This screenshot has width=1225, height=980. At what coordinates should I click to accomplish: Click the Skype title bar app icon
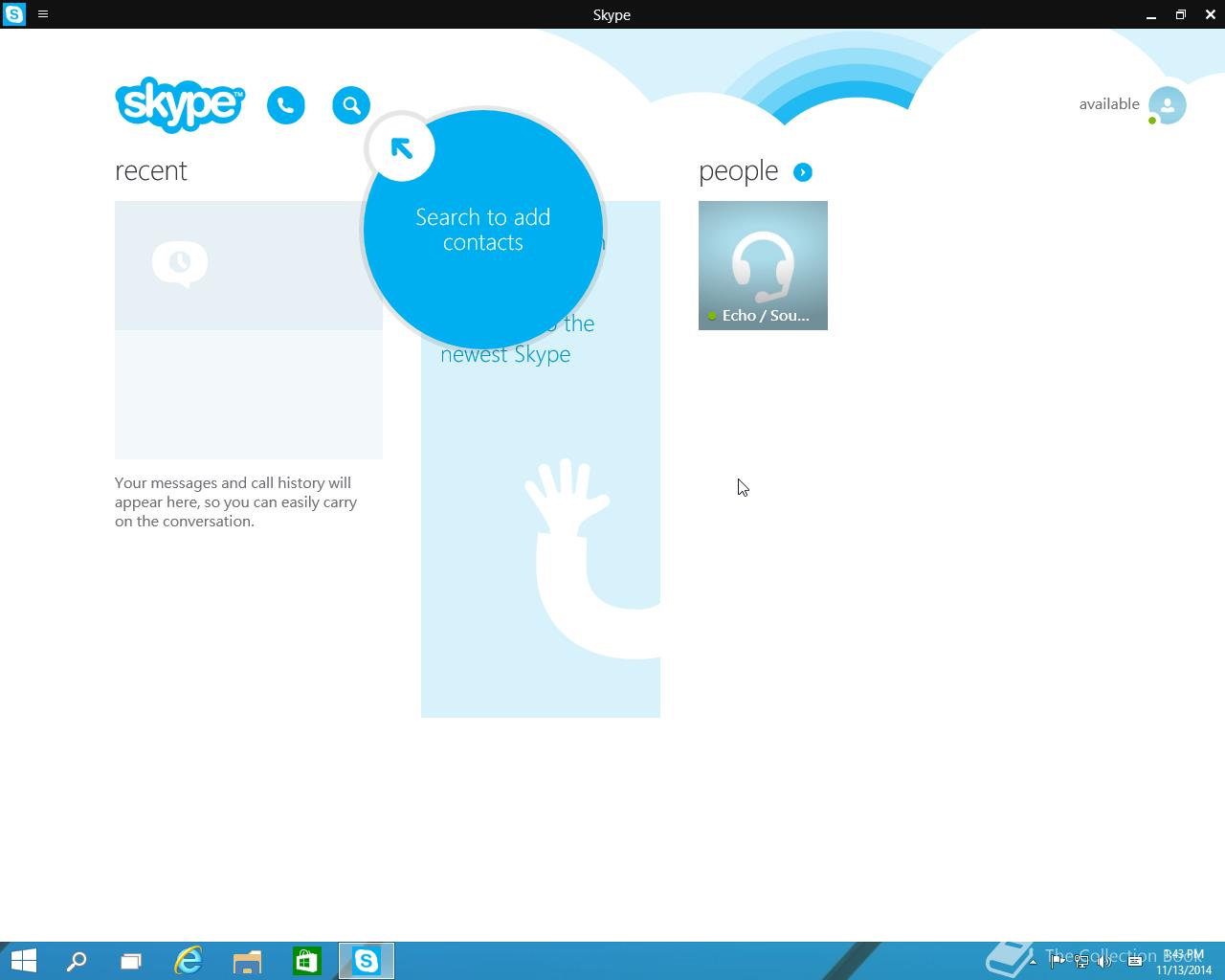point(14,14)
